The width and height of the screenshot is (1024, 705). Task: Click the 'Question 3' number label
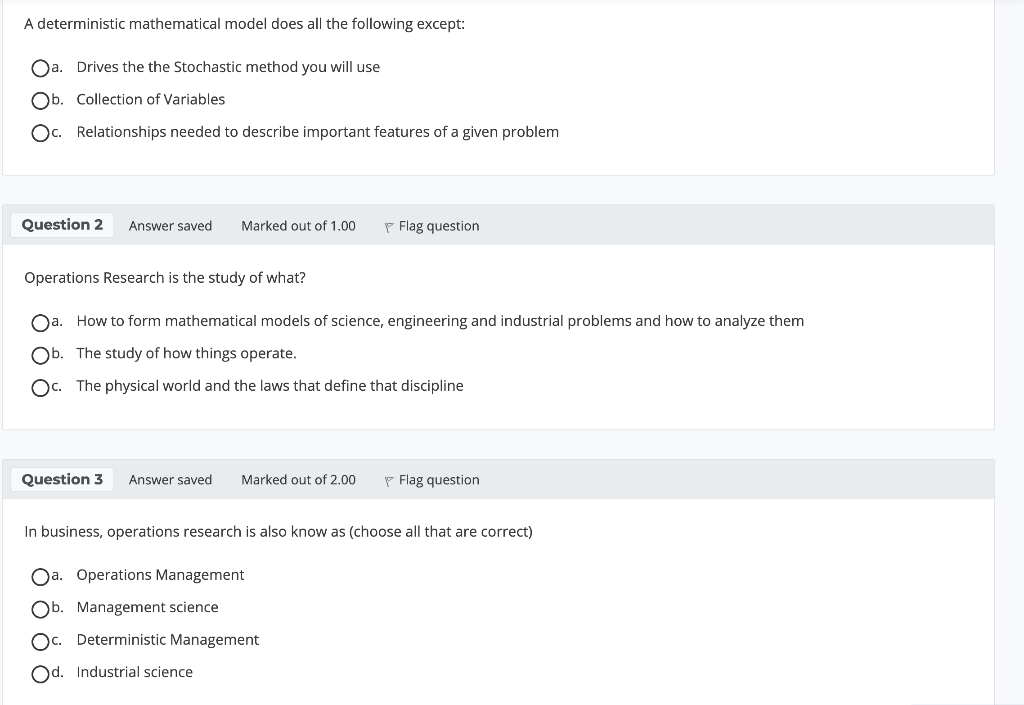[x=62, y=479]
